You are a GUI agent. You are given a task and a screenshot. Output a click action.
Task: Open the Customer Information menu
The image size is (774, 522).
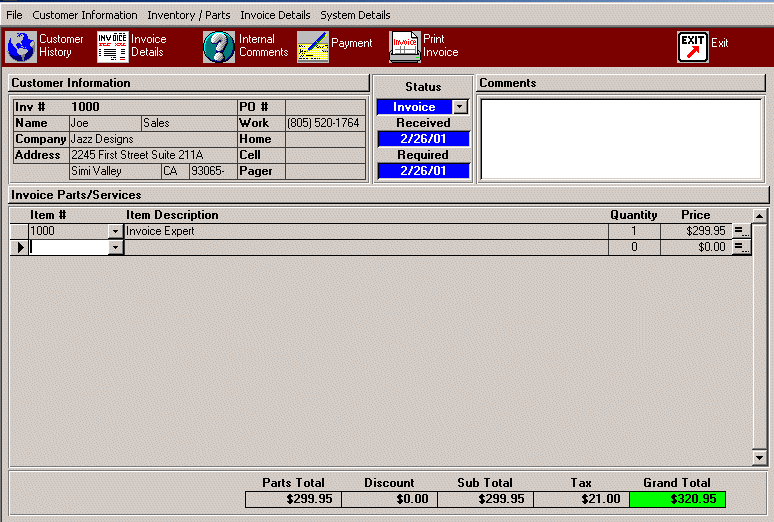(85, 15)
